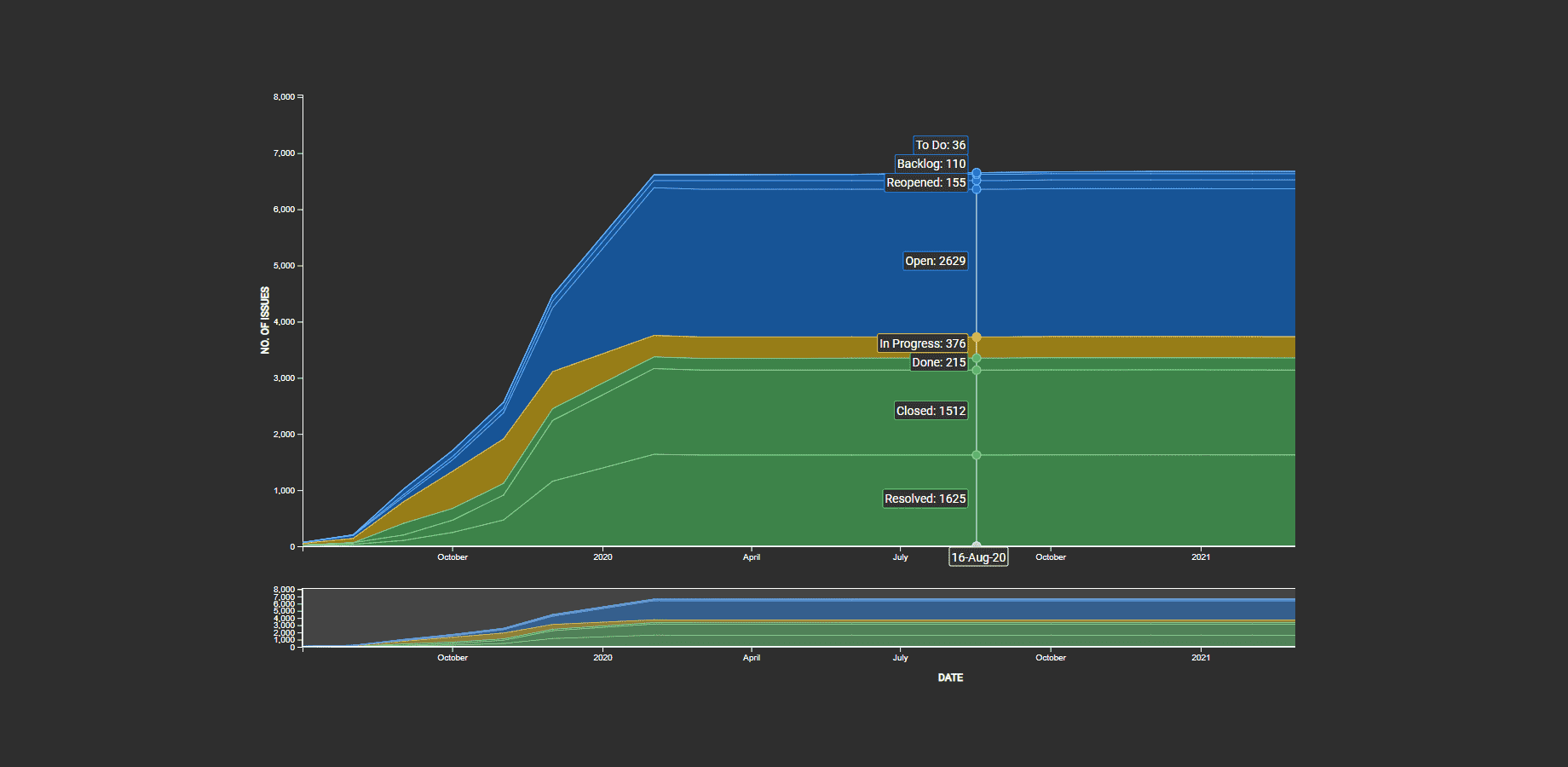
Task: Click the 'NO. OF ISSUES' axis title
Action: pos(265,320)
